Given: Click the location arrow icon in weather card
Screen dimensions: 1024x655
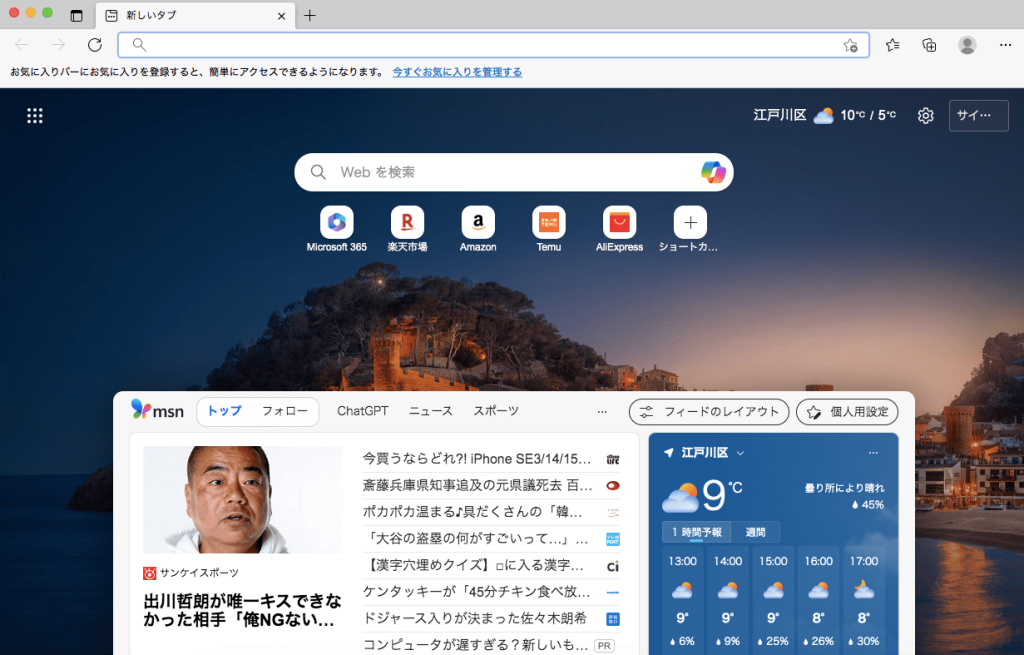Looking at the screenshot, I should coord(668,453).
